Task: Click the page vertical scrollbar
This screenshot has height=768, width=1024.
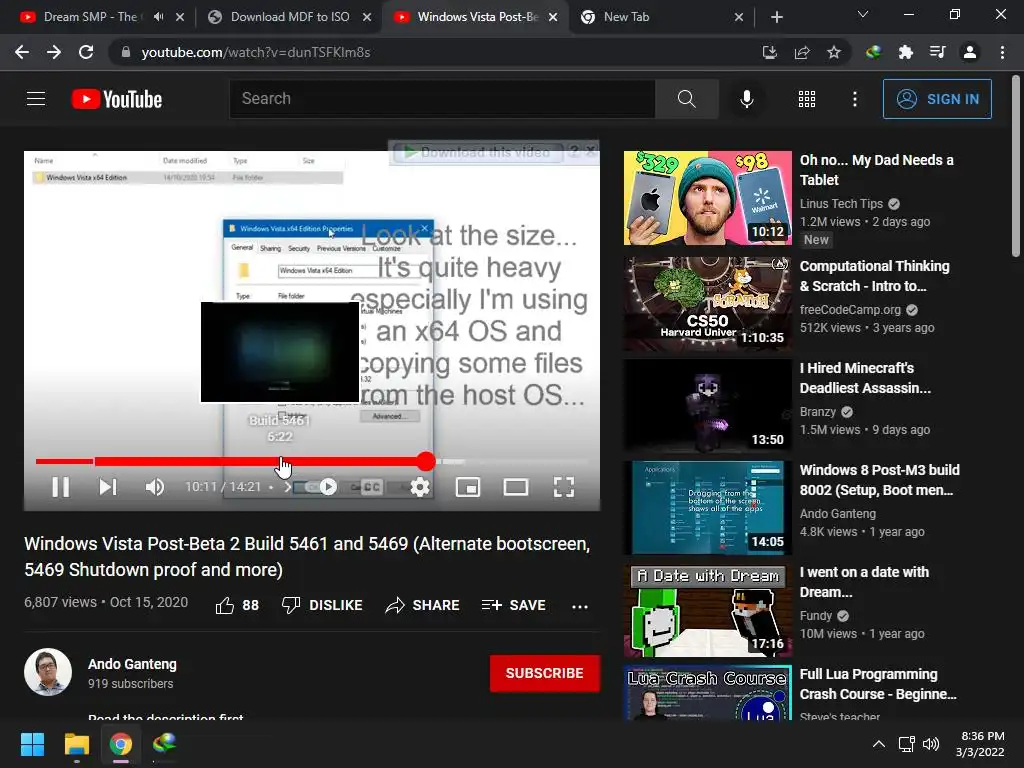Action: [1016, 167]
